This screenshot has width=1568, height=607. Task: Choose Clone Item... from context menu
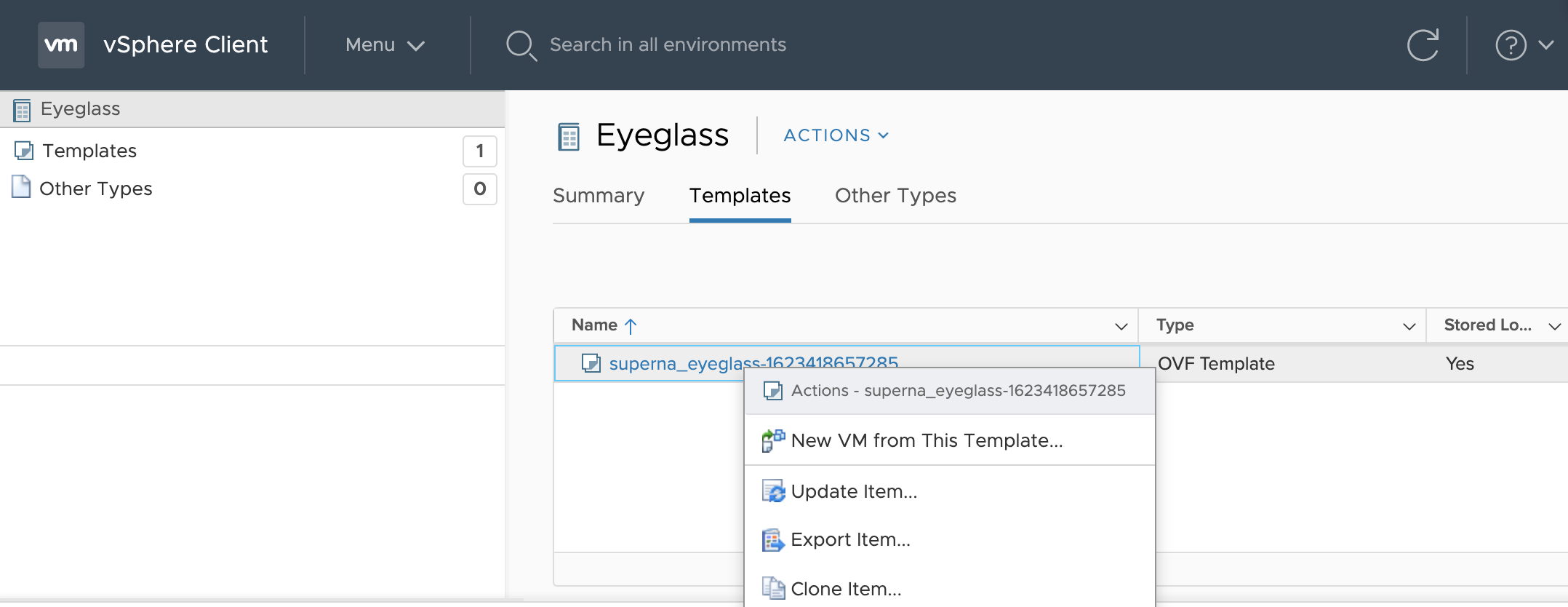click(x=950, y=588)
